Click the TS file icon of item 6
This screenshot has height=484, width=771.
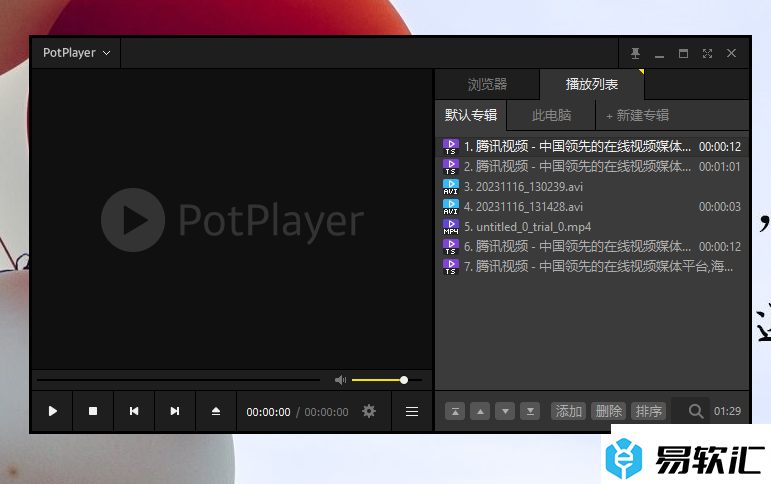tap(450, 246)
